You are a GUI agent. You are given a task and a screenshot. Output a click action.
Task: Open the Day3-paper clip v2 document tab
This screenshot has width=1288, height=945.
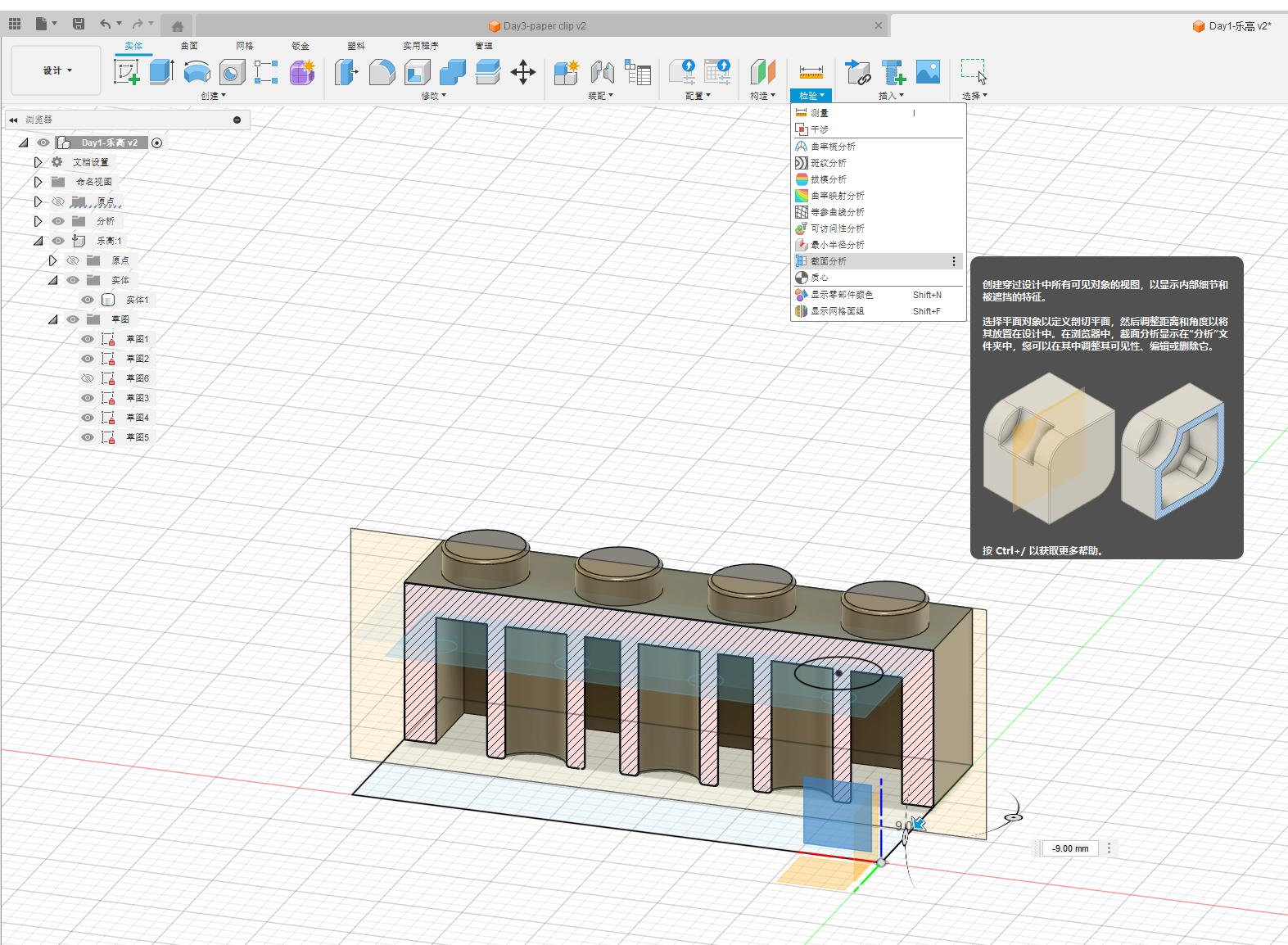[x=544, y=26]
